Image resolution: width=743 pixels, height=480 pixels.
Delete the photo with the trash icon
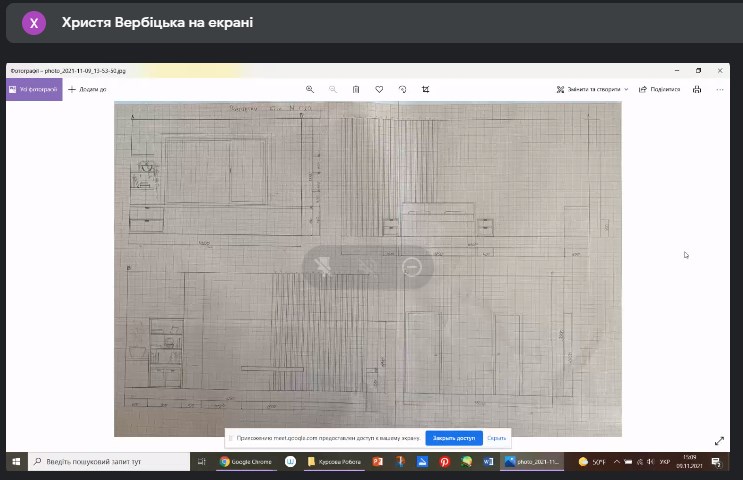click(356, 89)
